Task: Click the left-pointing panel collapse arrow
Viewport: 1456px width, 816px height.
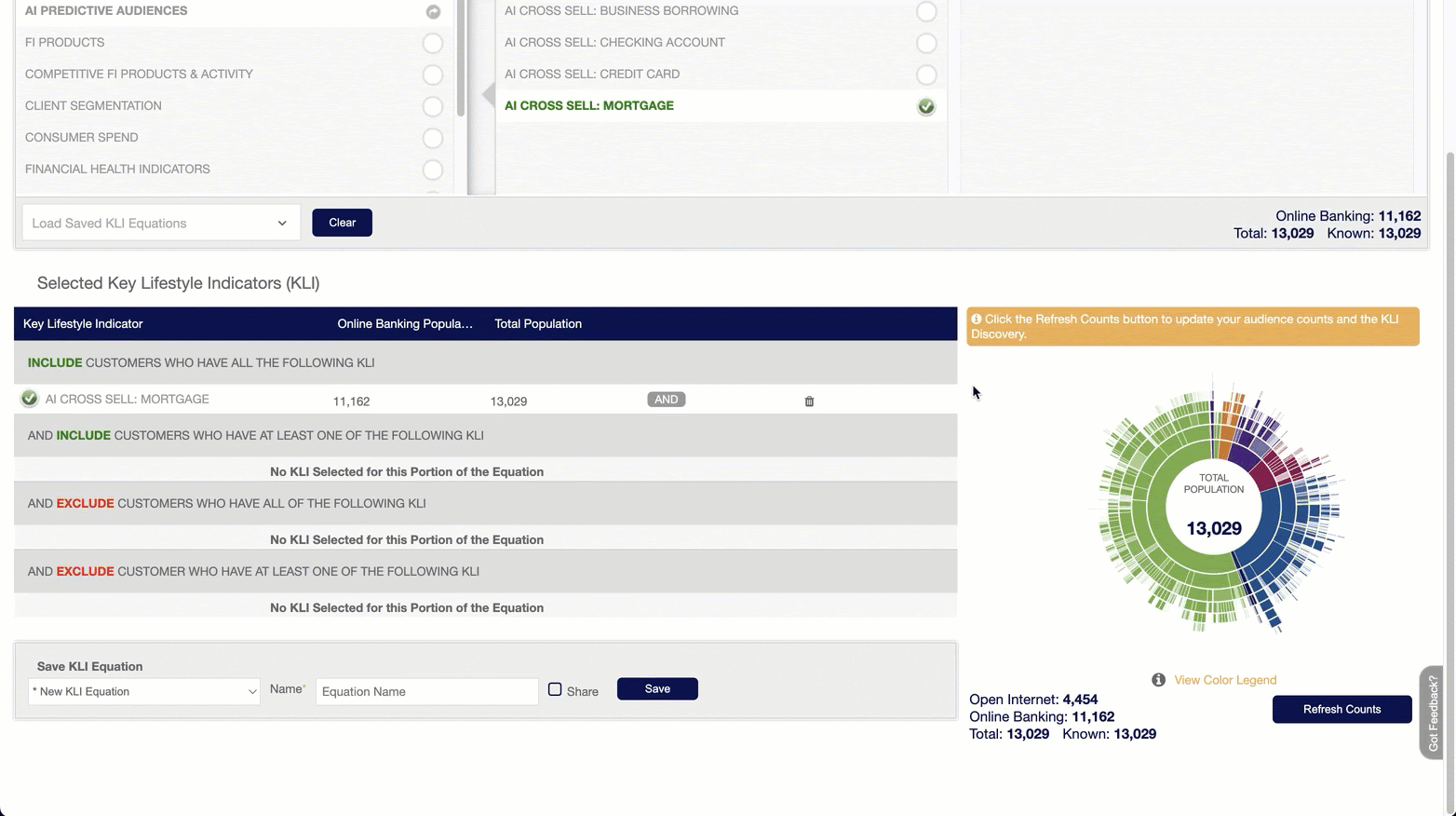Action: coord(488,95)
